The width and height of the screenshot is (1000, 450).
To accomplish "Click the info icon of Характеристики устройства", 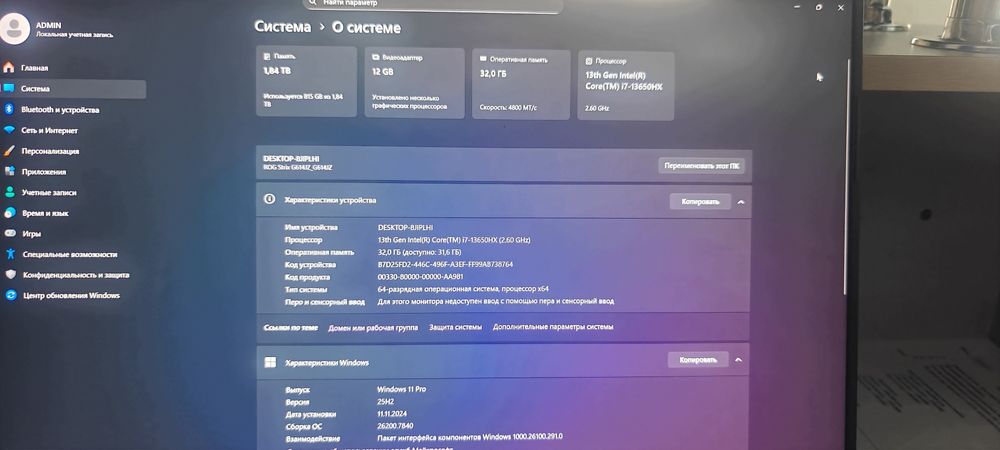I will tap(269, 200).
